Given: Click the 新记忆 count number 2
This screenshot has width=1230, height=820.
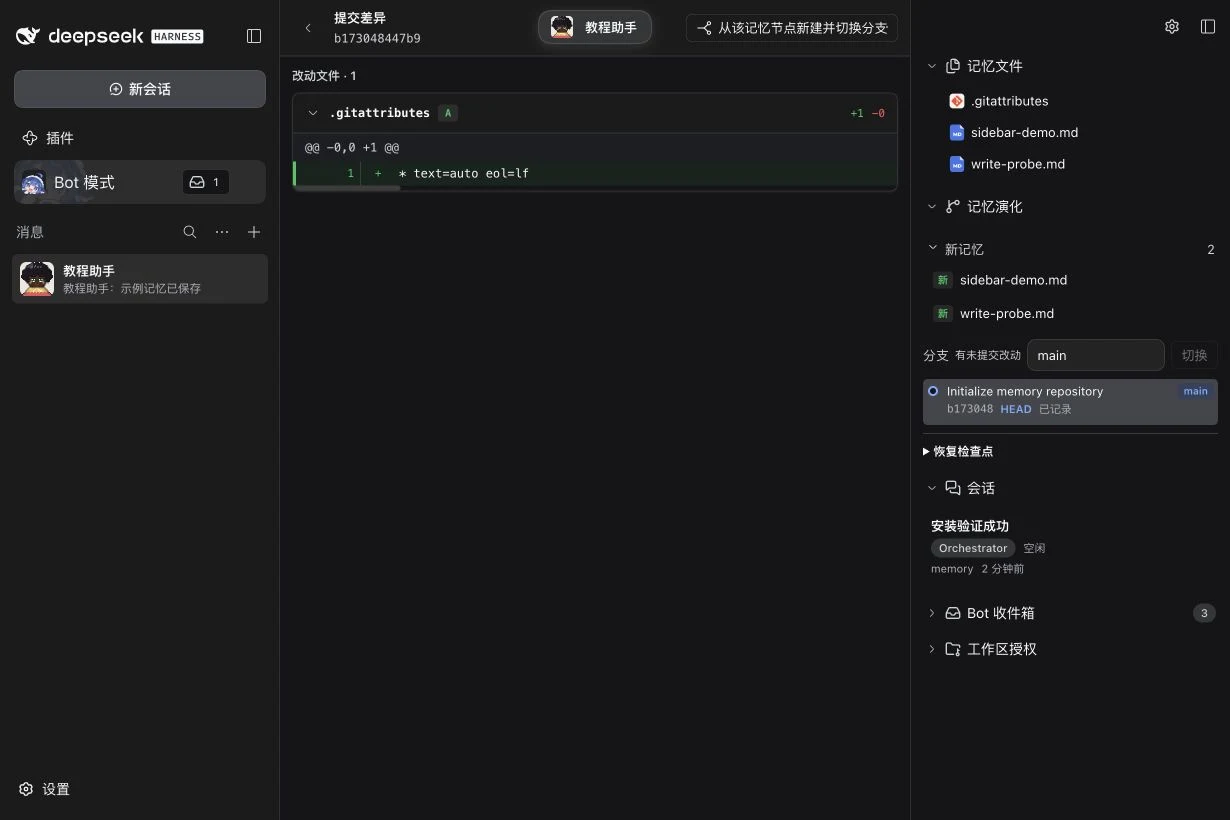Looking at the screenshot, I should [1211, 249].
